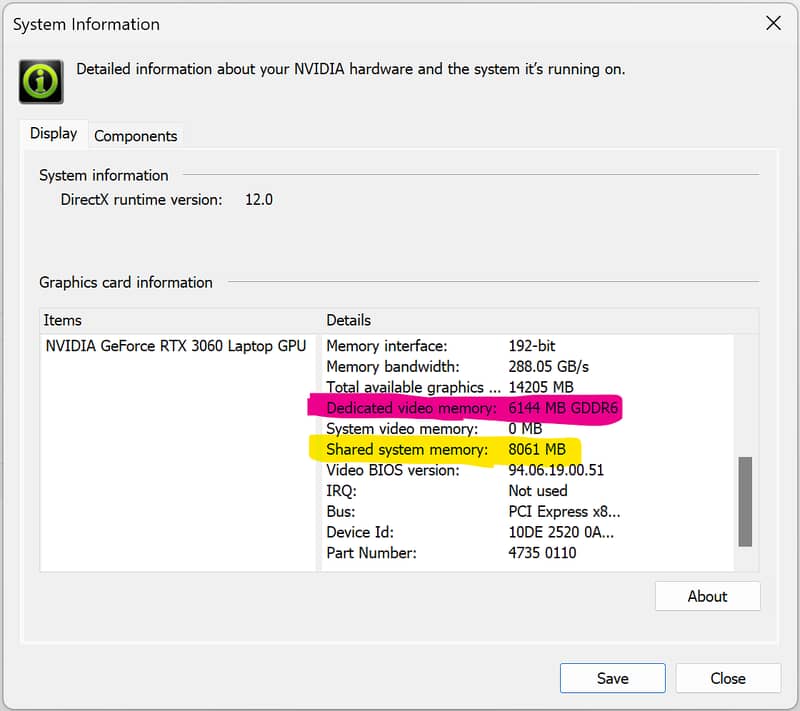Click the Items column header
The height and width of the screenshot is (711, 800).
(63, 320)
